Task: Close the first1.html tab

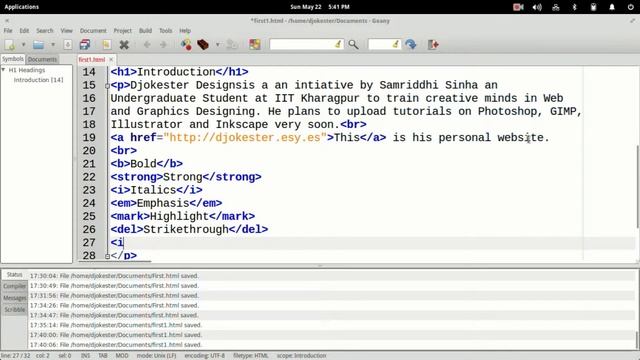Action: pyautogui.click(x=111, y=60)
